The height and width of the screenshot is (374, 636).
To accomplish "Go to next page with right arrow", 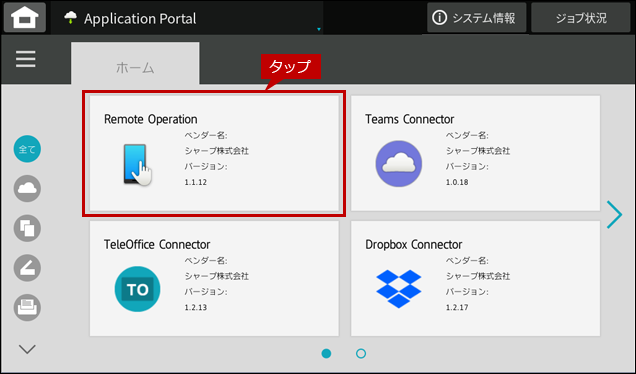I will [614, 215].
